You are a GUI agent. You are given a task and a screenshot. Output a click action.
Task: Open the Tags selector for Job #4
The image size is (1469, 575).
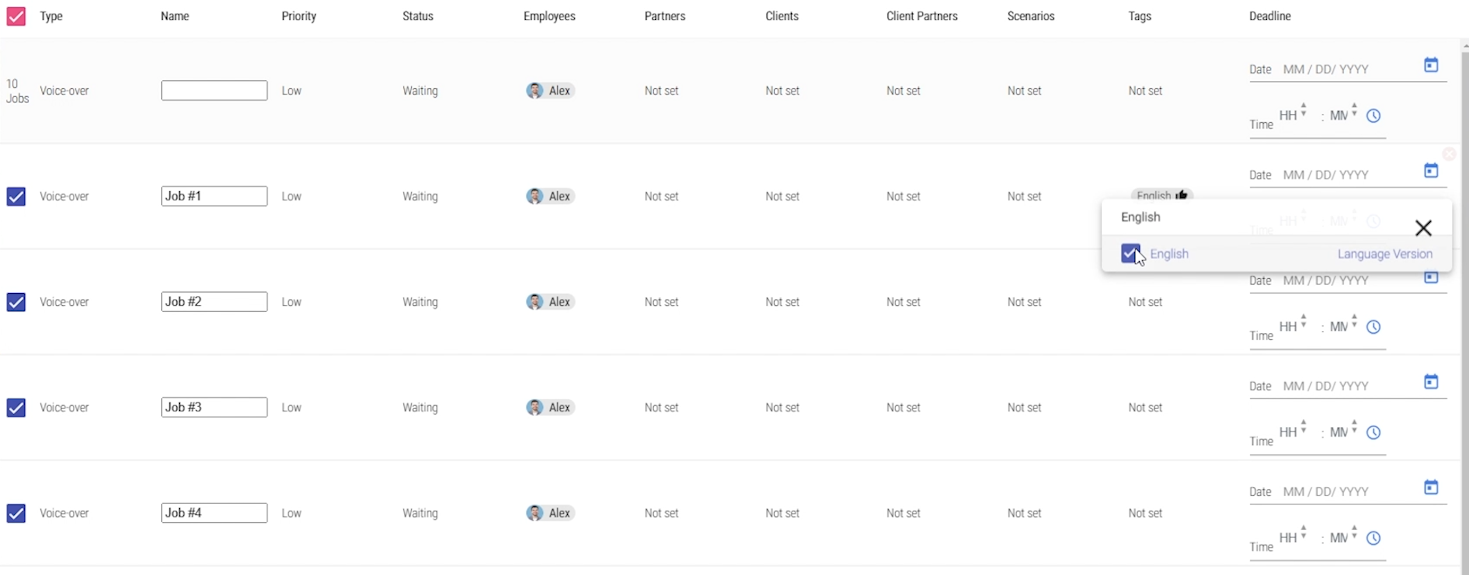(x=1145, y=514)
